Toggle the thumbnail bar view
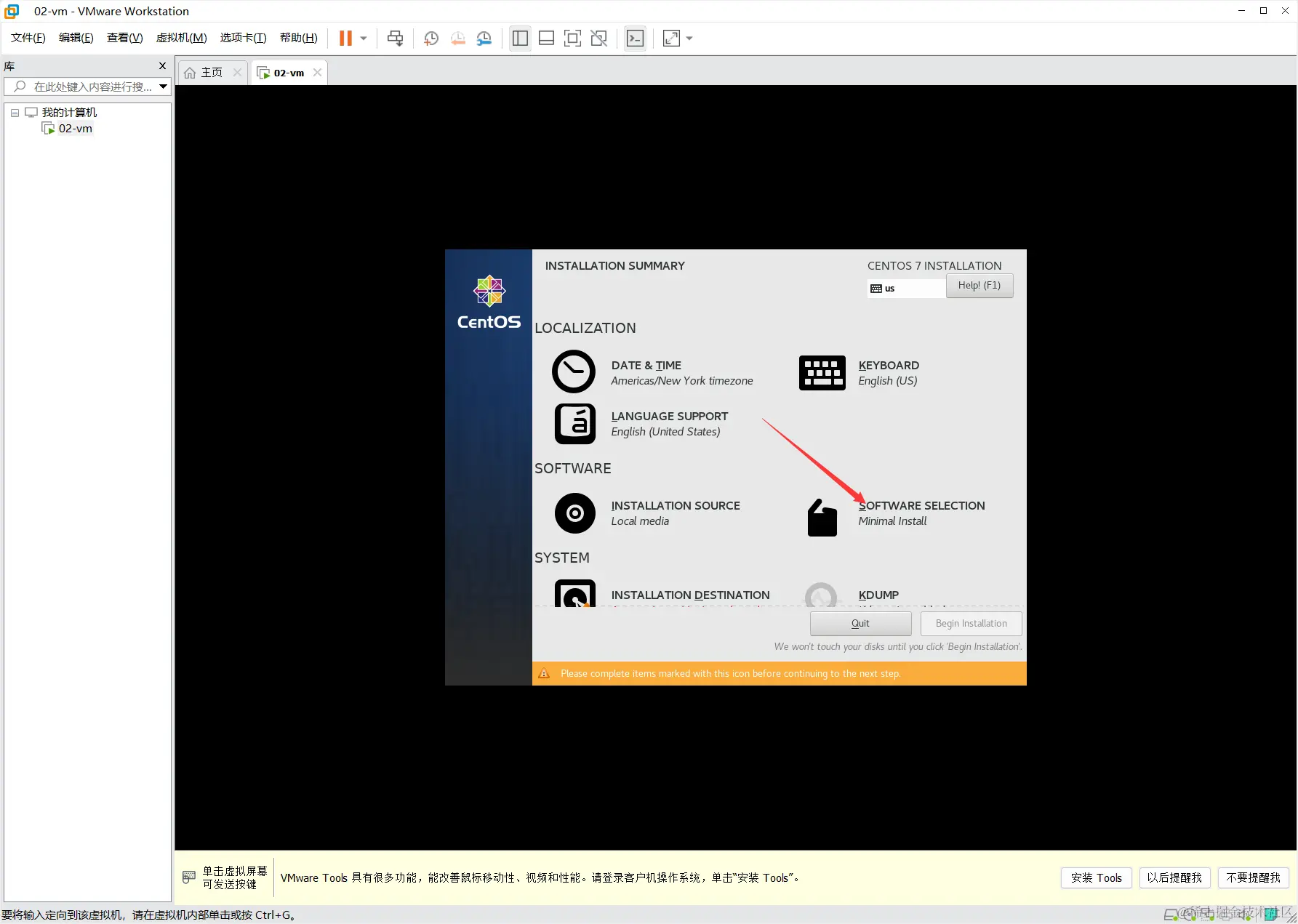Viewport: 1298px width, 924px height. point(546,39)
